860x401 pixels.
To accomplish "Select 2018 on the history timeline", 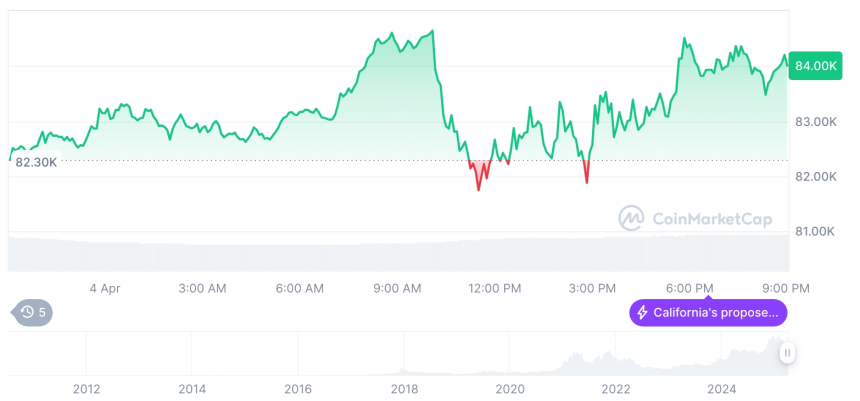I will 404,388.
